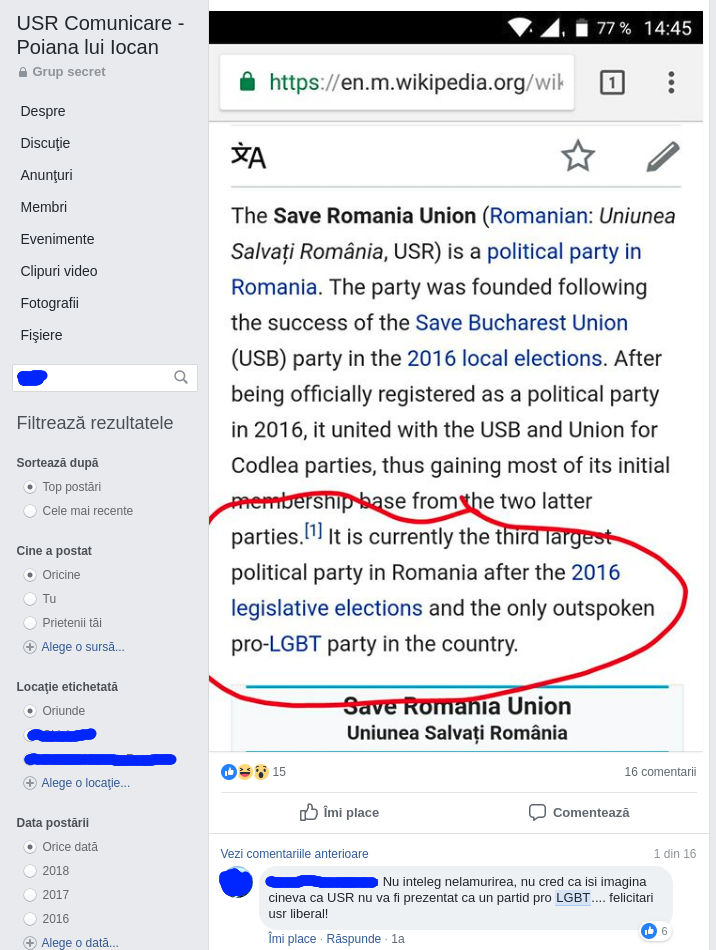View previous comments link

(294, 854)
